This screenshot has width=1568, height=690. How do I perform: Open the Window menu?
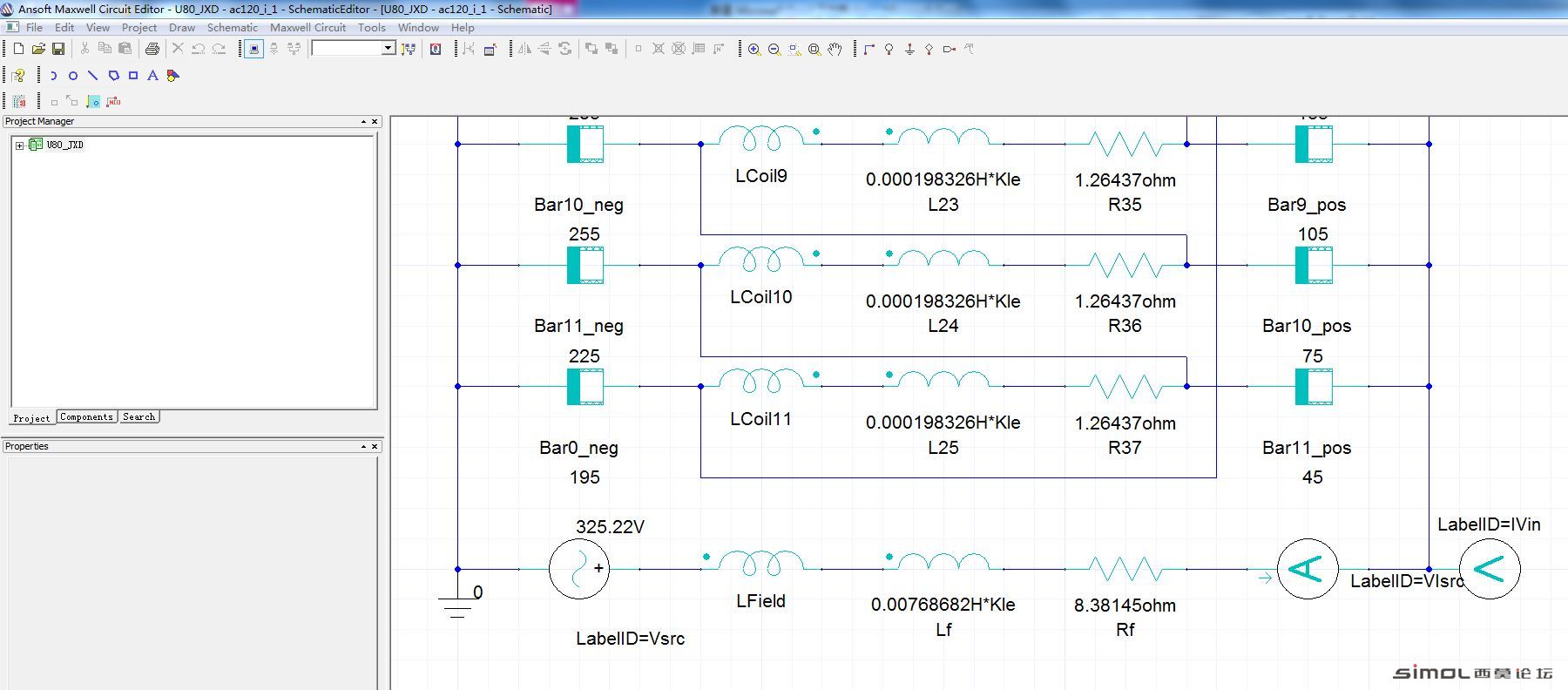coord(418,27)
